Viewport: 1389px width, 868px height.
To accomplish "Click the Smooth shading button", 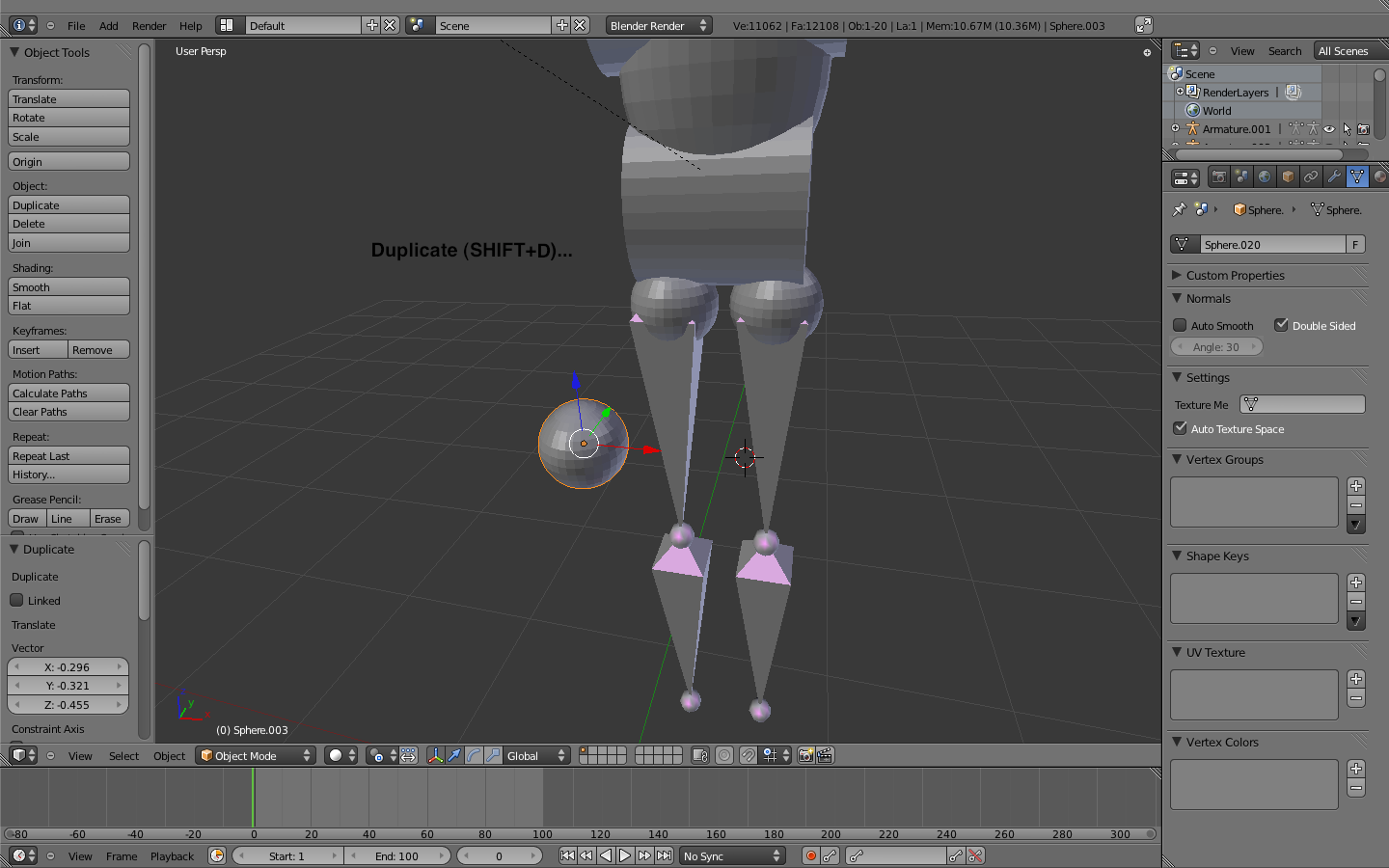I will point(68,286).
